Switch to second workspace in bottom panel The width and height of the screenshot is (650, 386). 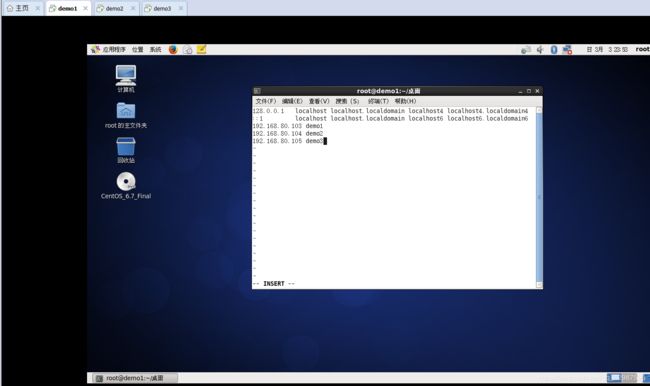click(x=629, y=378)
